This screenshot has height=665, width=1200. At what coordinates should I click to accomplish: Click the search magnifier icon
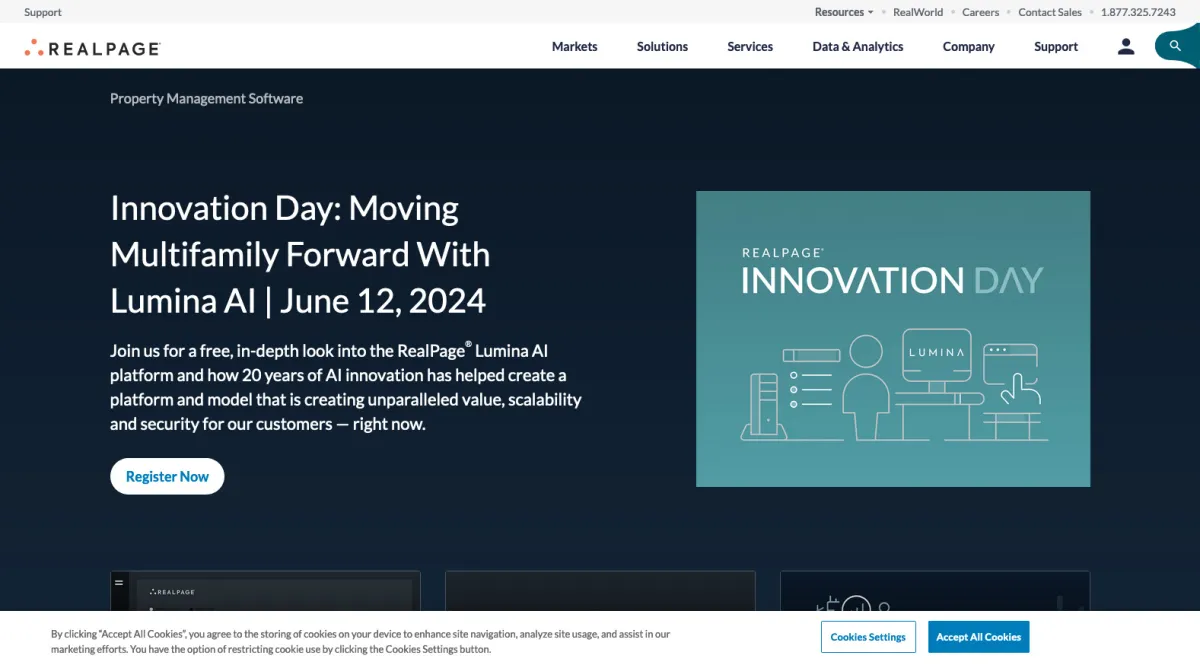point(1176,46)
